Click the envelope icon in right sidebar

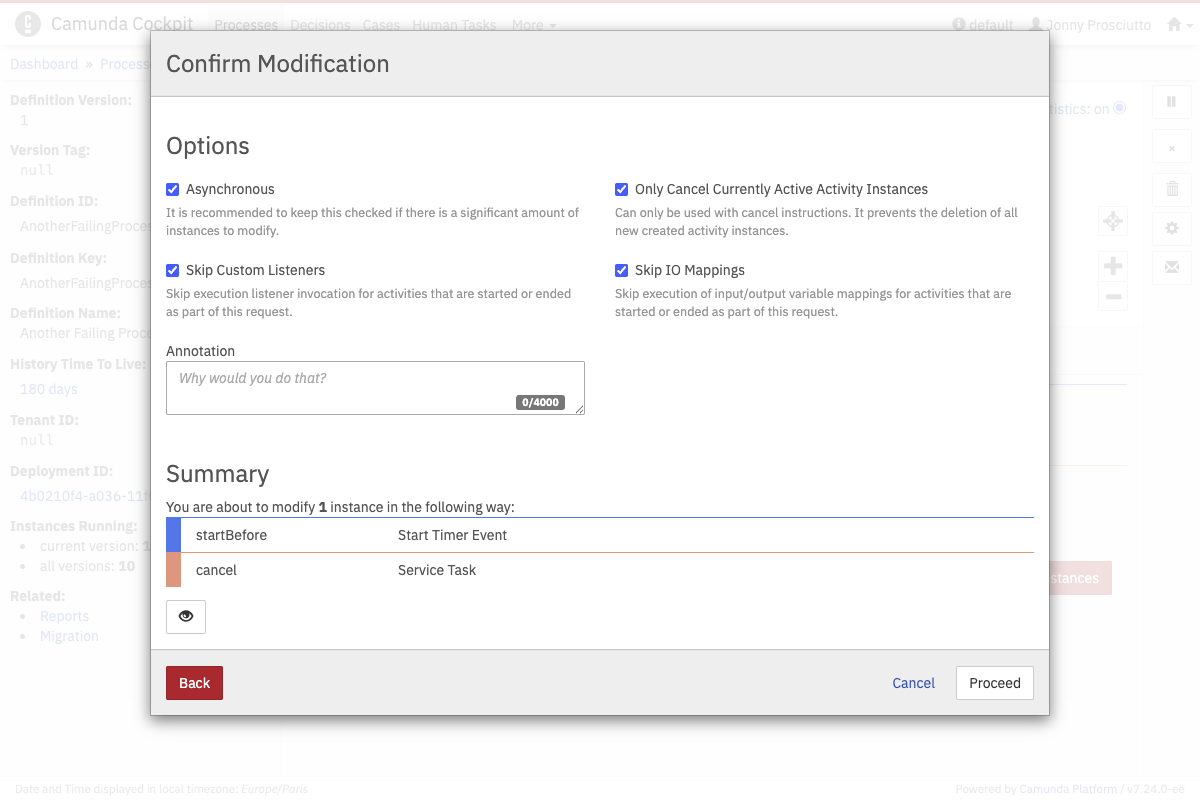click(1172, 267)
